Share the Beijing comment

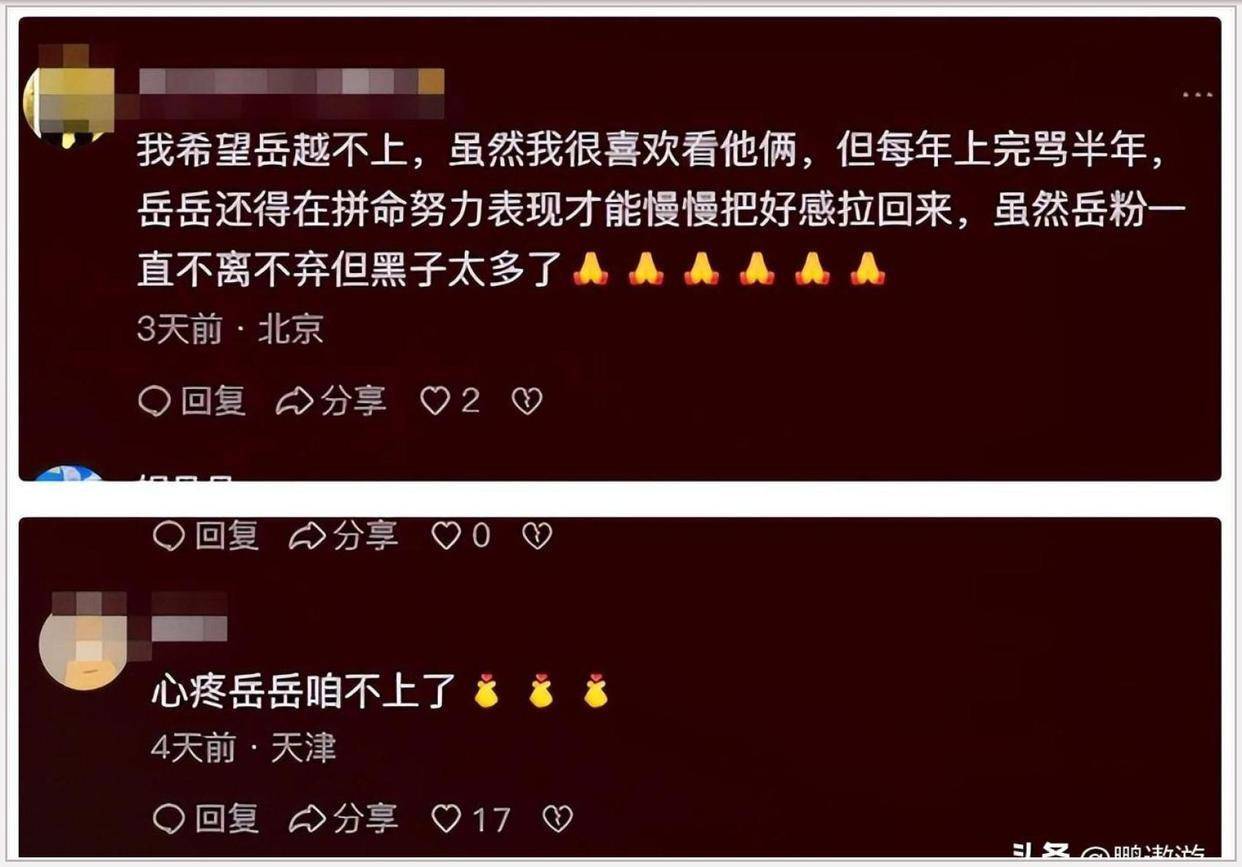[331, 401]
